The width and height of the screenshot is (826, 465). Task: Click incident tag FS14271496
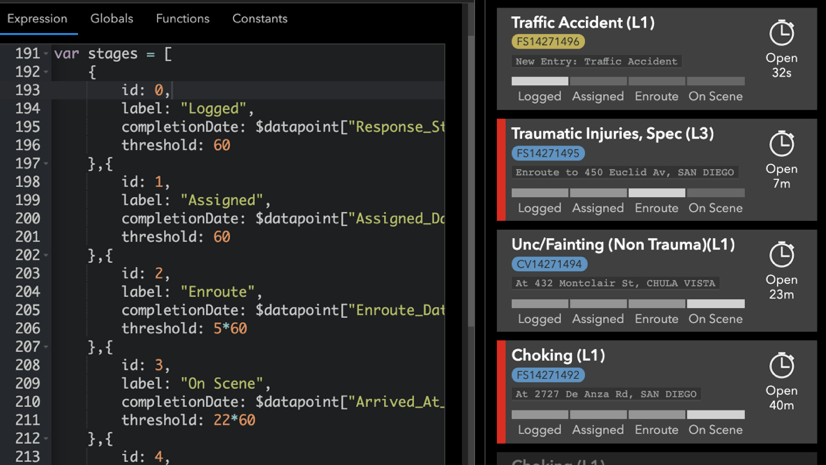point(548,42)
